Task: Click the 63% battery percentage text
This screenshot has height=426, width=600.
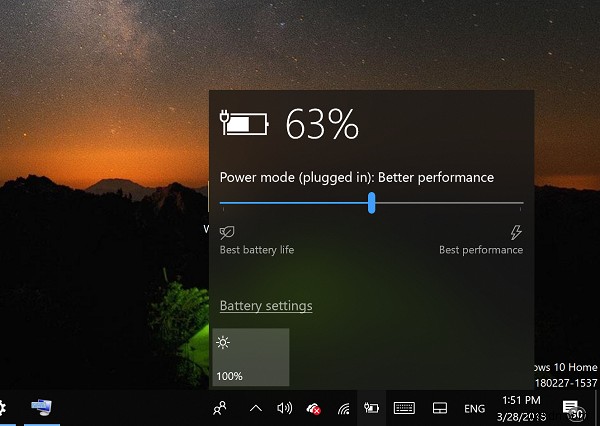Action: [x=322, y=124]
